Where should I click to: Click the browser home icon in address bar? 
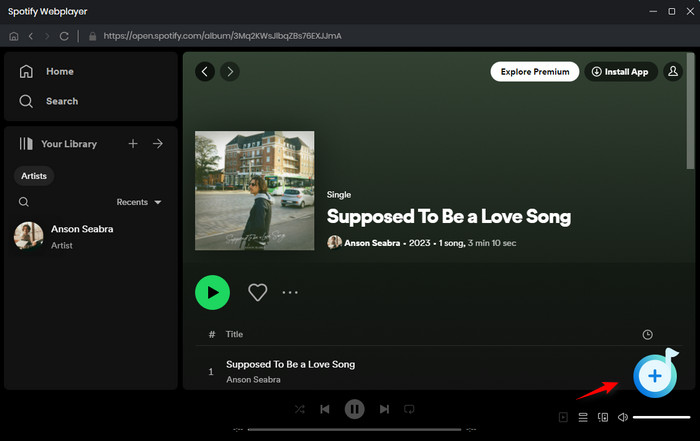point(14,36)
